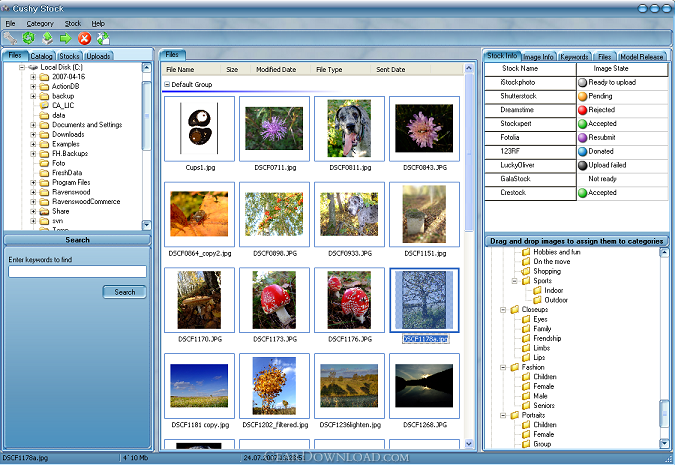Switch to the Catalog tab
This screenshot has height=465, width=675.
42,56
